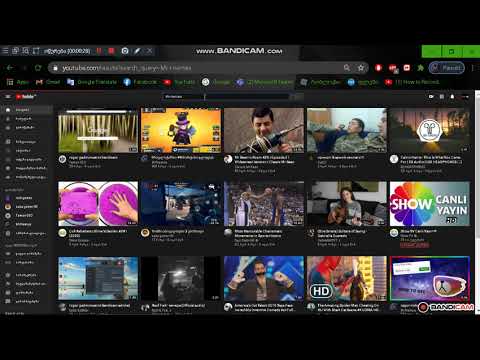Bookmark this page with the star icon
The width and height of the screenshot is (480, 360).
[361, 68]
